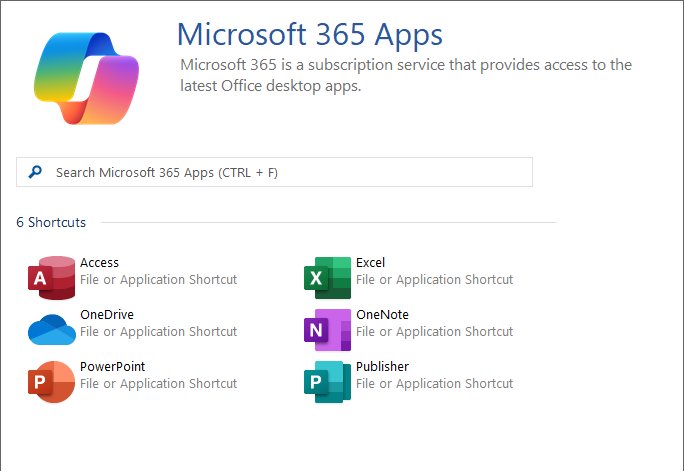
Task: Open the purple OneNote icon
Action: tap(327, 328)
